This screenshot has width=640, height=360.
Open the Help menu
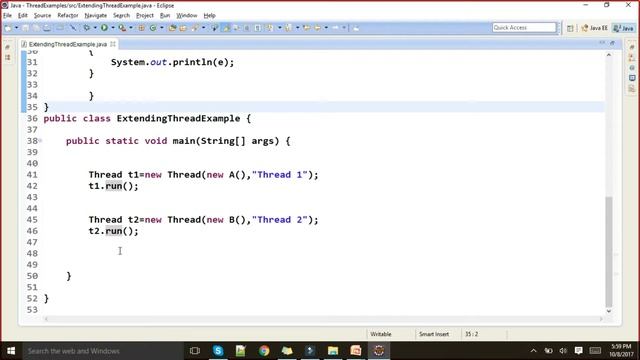point(209,16)
